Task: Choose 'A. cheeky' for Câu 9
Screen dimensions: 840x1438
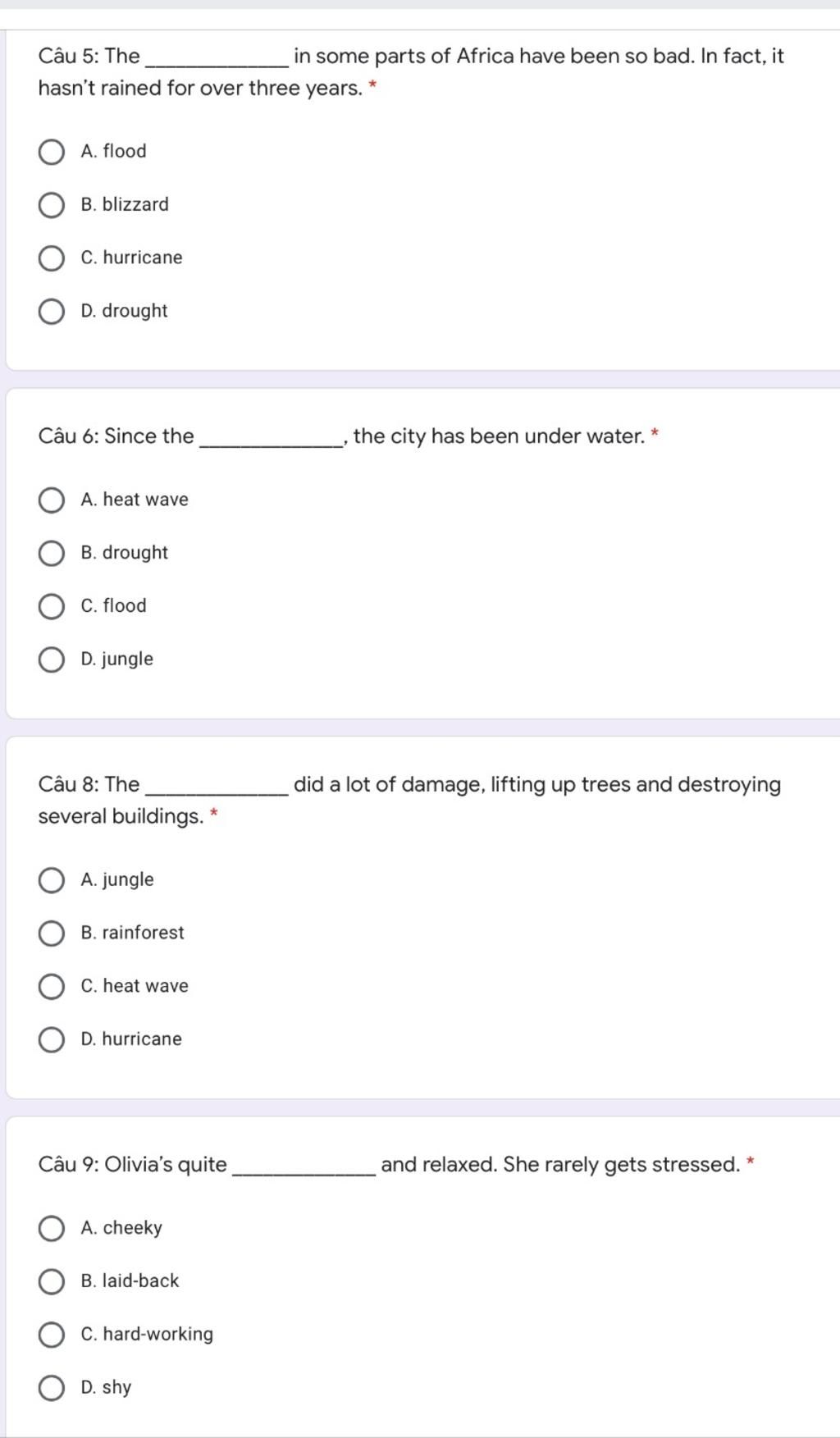Action: 52,1229
